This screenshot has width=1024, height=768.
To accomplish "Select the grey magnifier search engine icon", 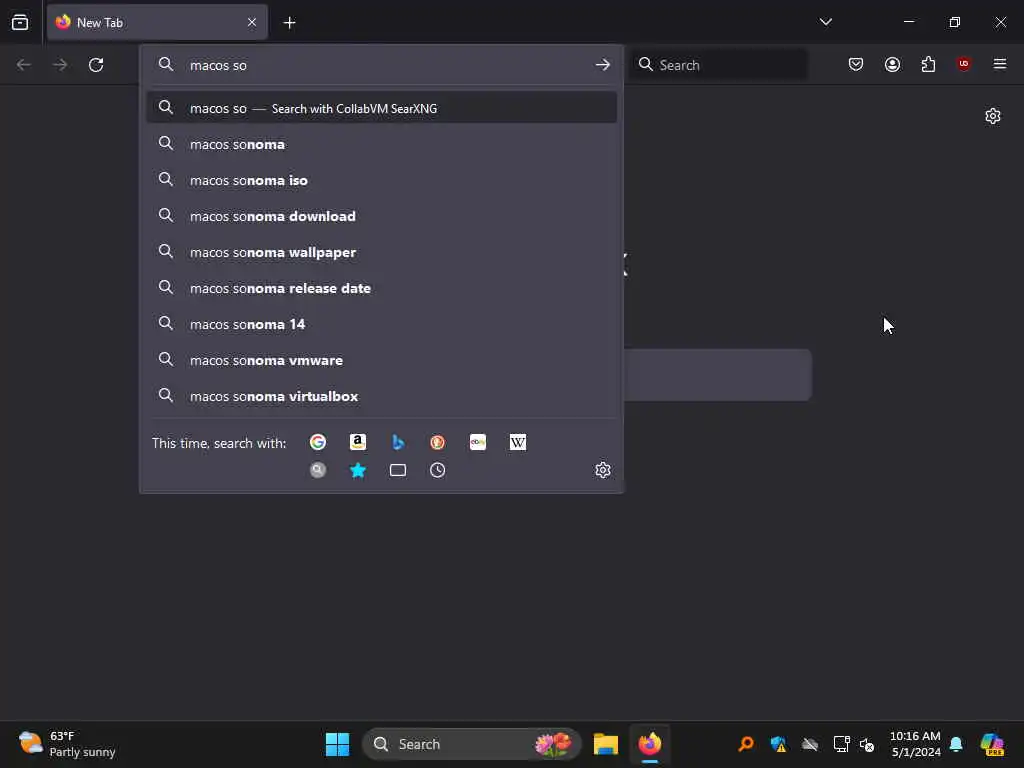I will 317,470.
